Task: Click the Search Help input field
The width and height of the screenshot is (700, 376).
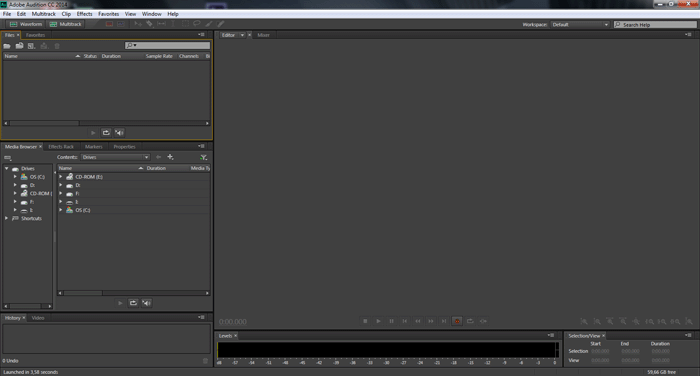Action: (x=655, y=25)
